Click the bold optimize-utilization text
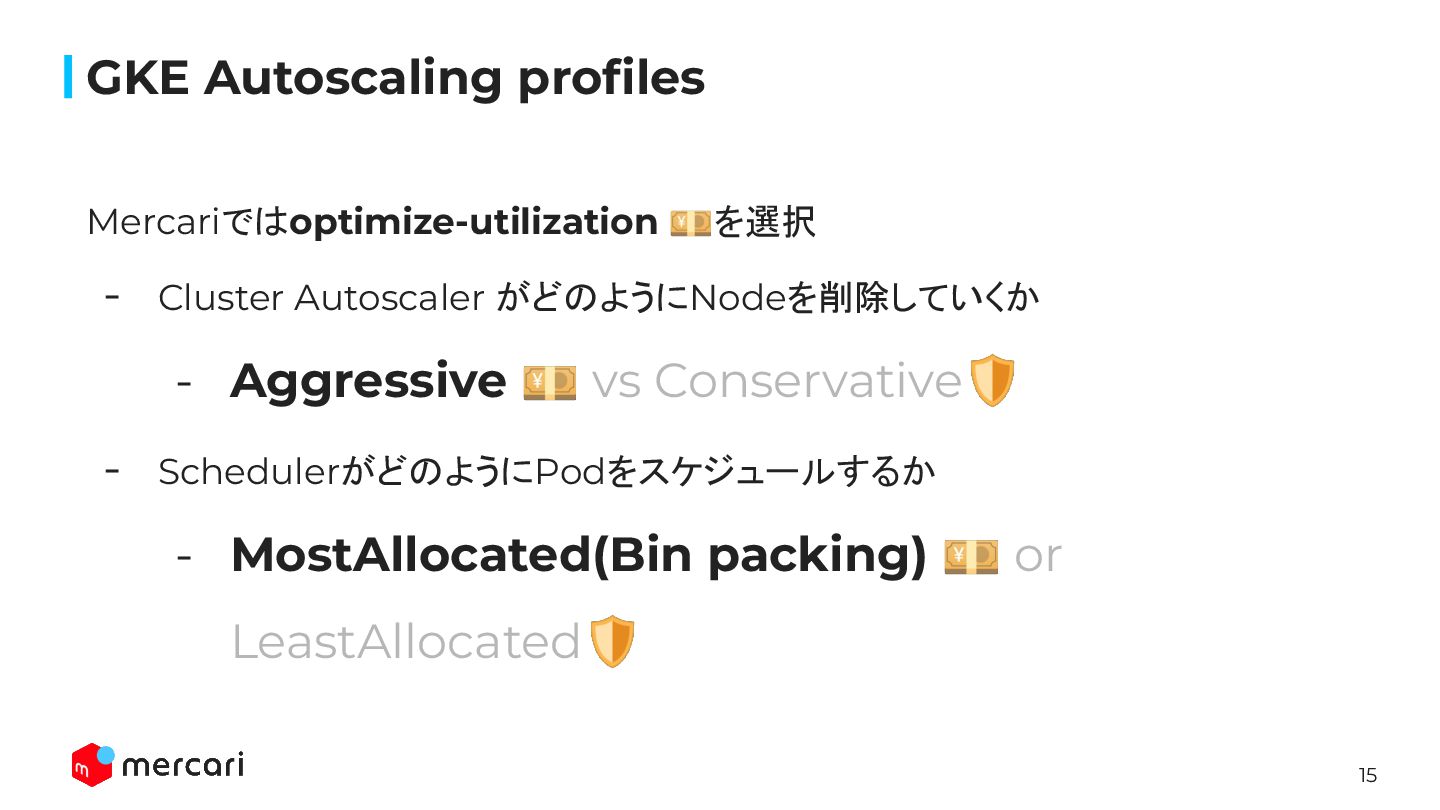Image resolution: width=1440 pixels, height=810 pixels. pos(472,223)
